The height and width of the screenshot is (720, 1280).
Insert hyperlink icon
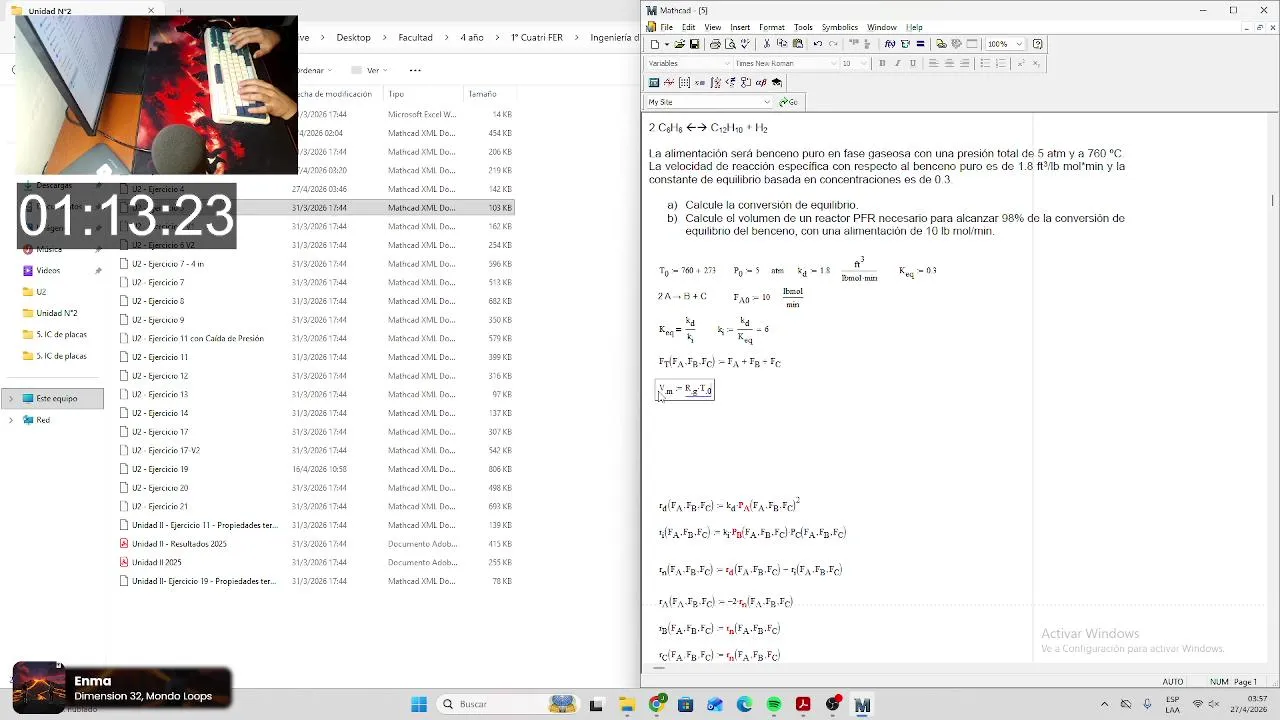(941, 44)
